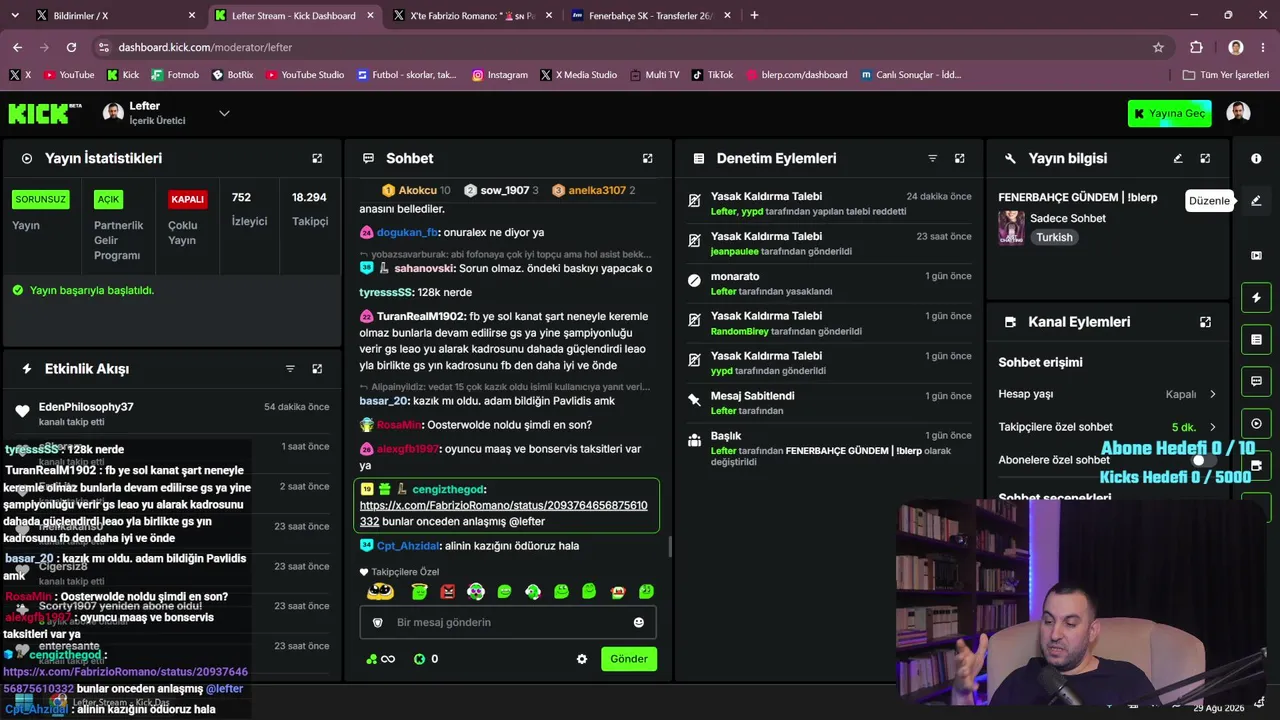Viewport: 1280px width, 720px height.
Task: Pop out the Yayın İstatistikleri panel
Action: (x=317, y=158)
